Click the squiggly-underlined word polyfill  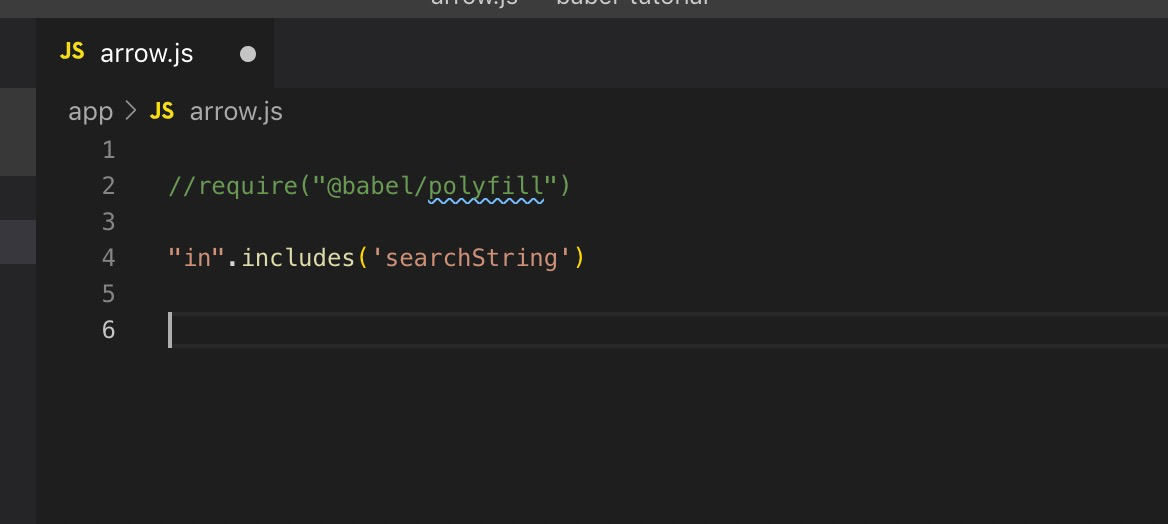pyautogui.click(x=485, y=186)
